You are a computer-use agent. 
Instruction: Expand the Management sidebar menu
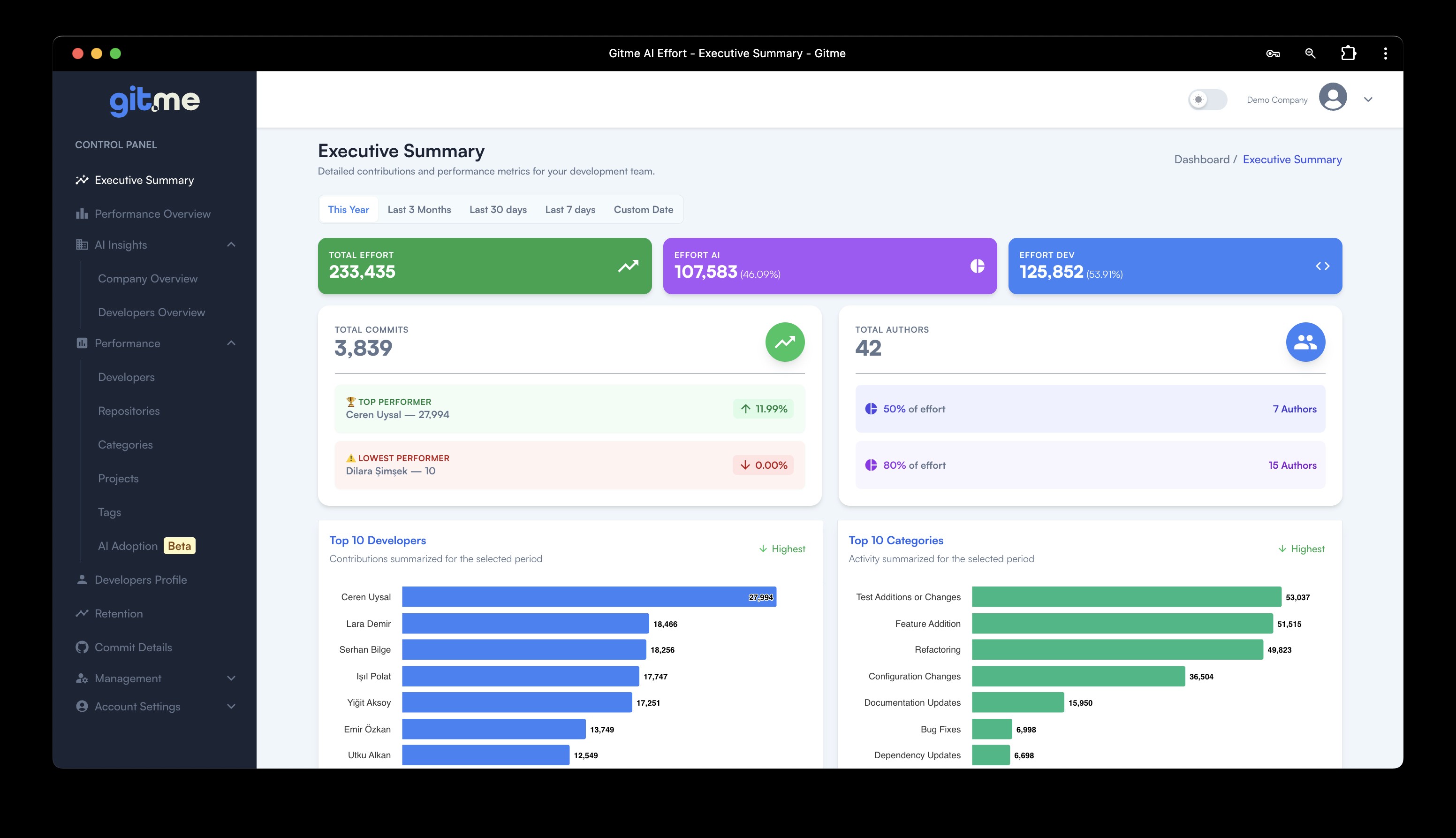(231, 678)
